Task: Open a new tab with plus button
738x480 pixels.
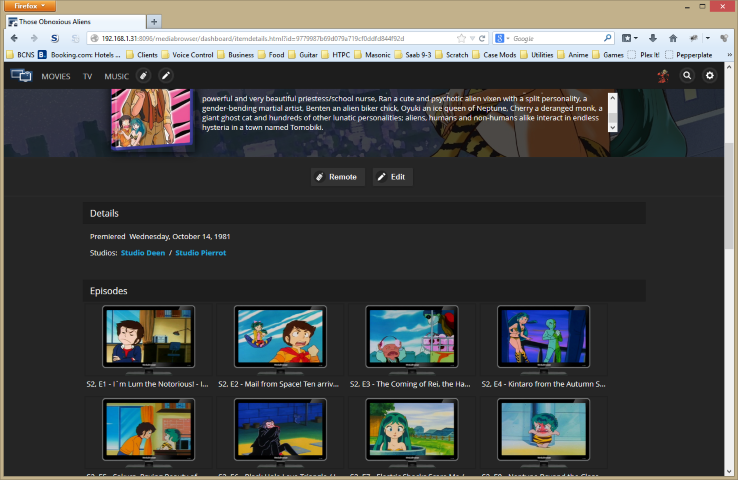Action: pos(154,21)
